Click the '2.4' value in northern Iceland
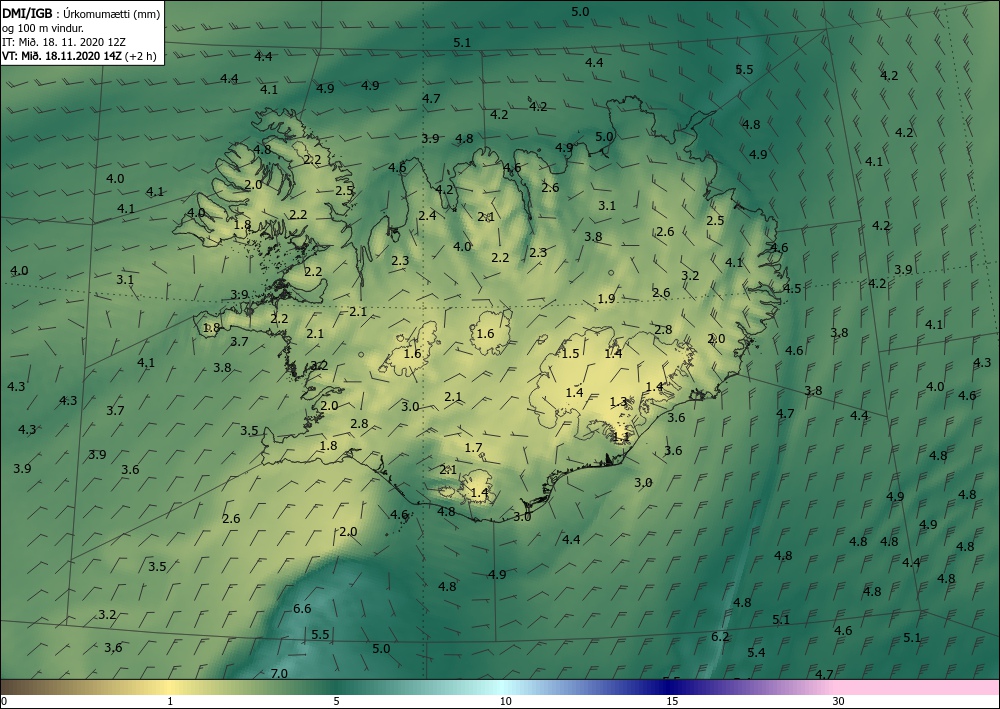Viewport: 1000px width, 709px height. (x=427, y=216)
